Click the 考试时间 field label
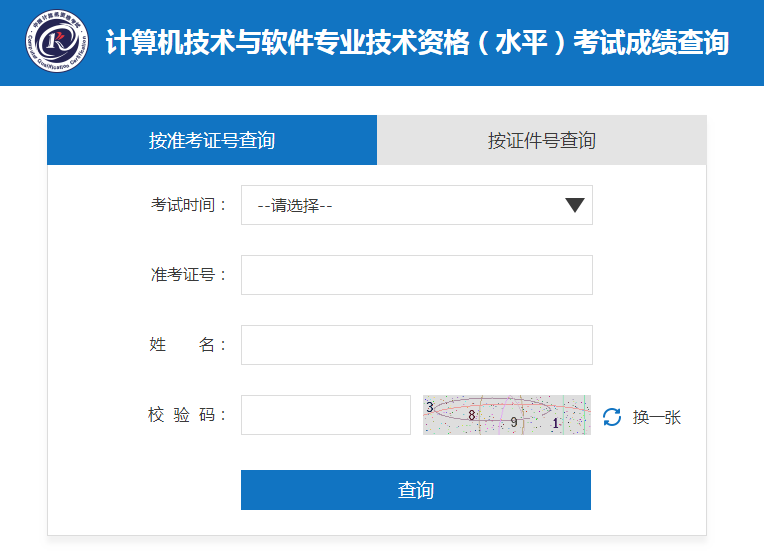 coord(189,205)
